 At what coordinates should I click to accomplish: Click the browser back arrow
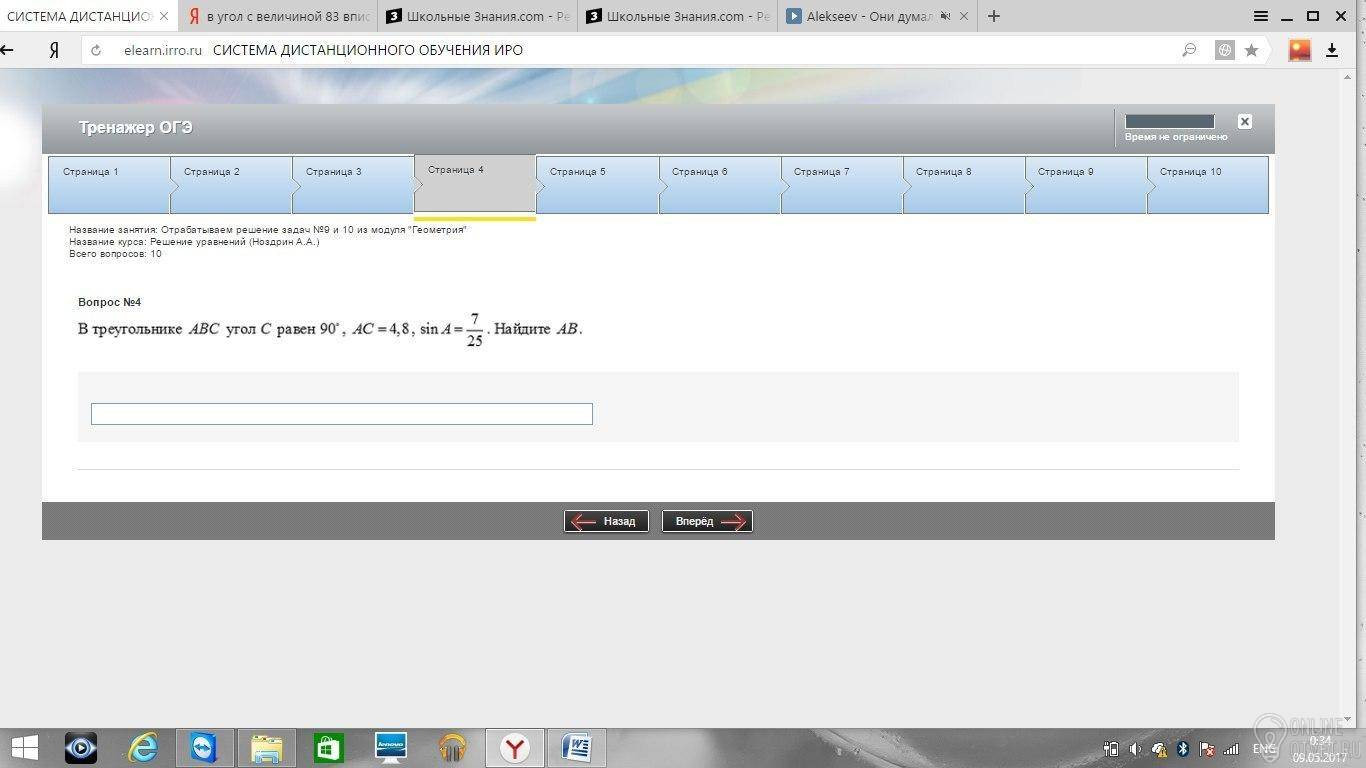(8, 50)
